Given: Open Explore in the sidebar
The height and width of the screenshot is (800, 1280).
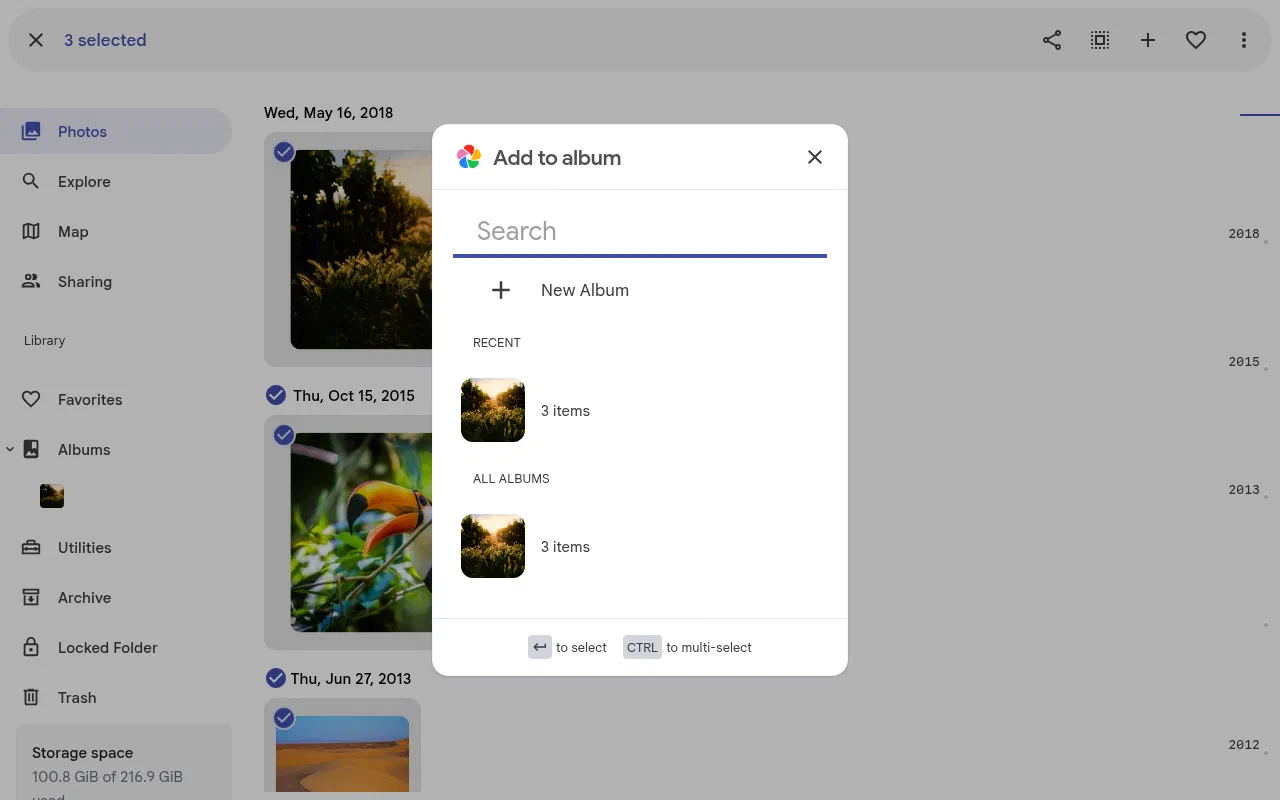Looking at the screenshot, I should pyautogui.click(x=116, y=181).
